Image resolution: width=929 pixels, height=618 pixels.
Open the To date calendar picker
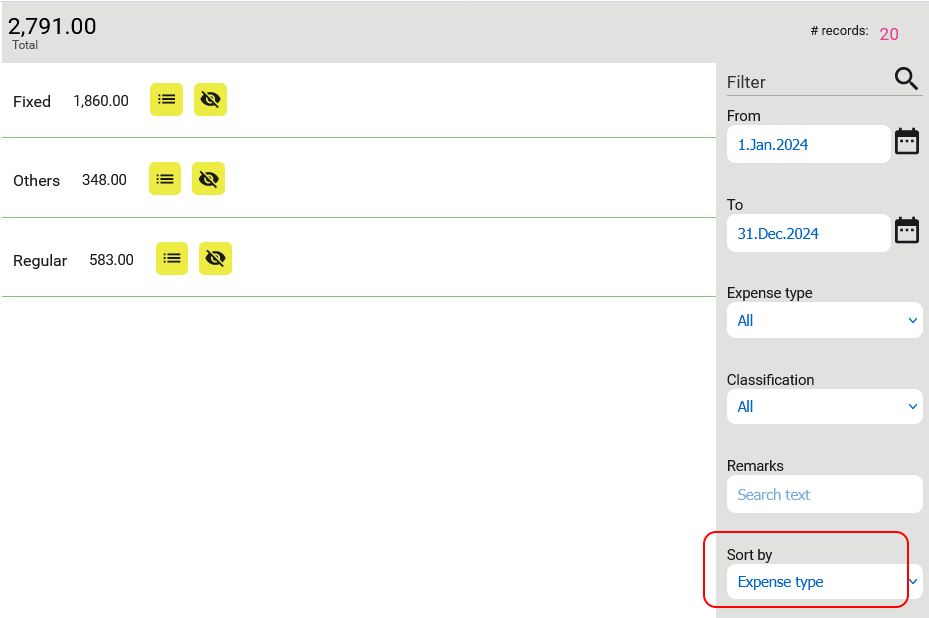click(906, 231)
